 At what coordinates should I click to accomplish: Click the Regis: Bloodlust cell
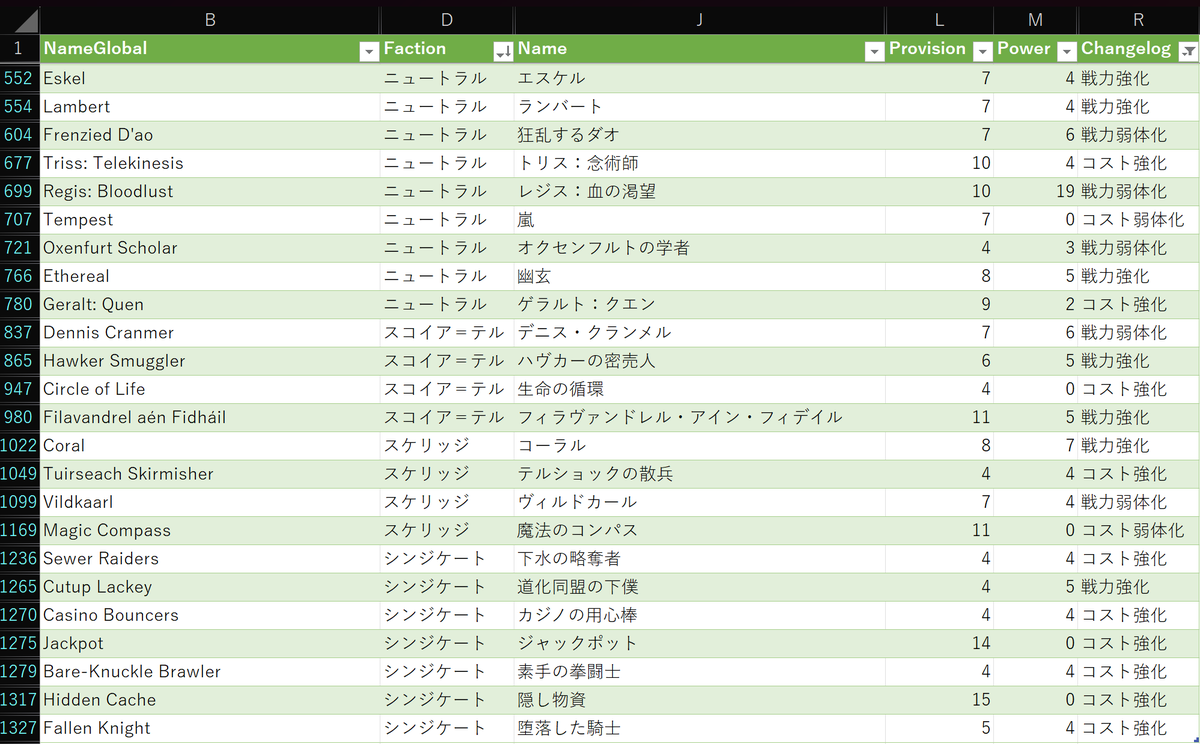pyautogui.click(x=210, y=191)
